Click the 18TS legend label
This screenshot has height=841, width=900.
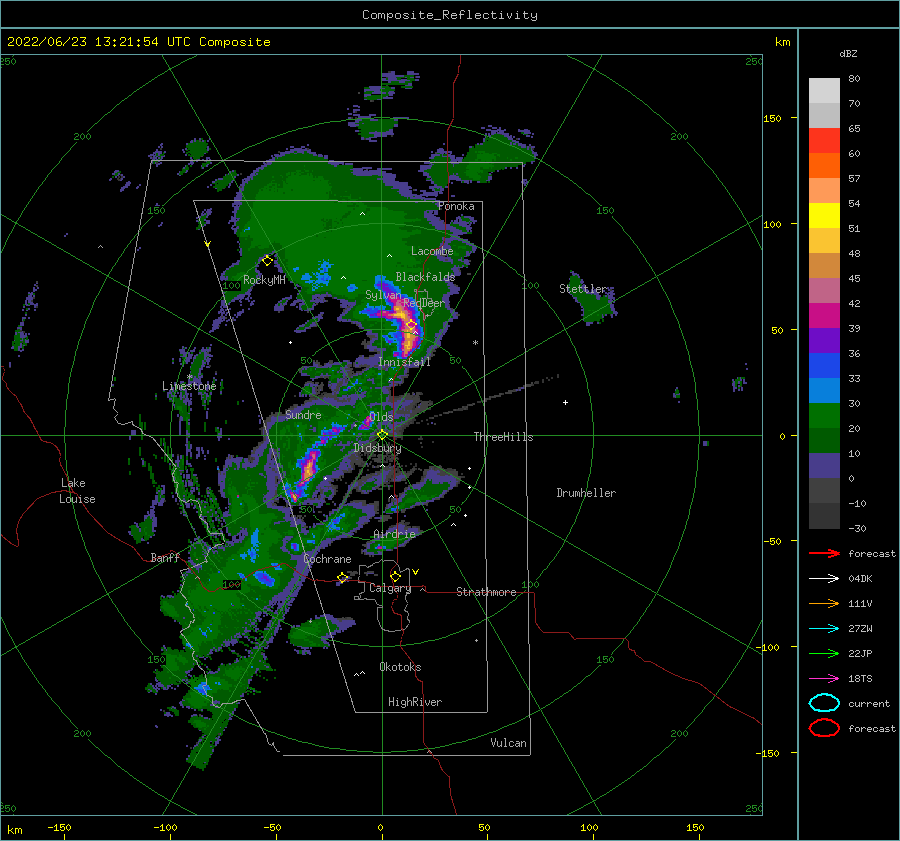tap(860, 679)
